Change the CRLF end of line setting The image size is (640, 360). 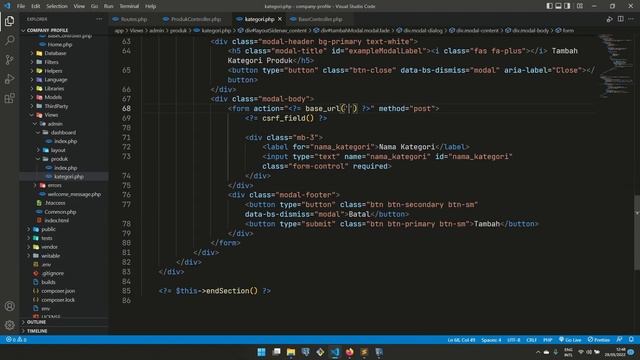coord(531,340)
